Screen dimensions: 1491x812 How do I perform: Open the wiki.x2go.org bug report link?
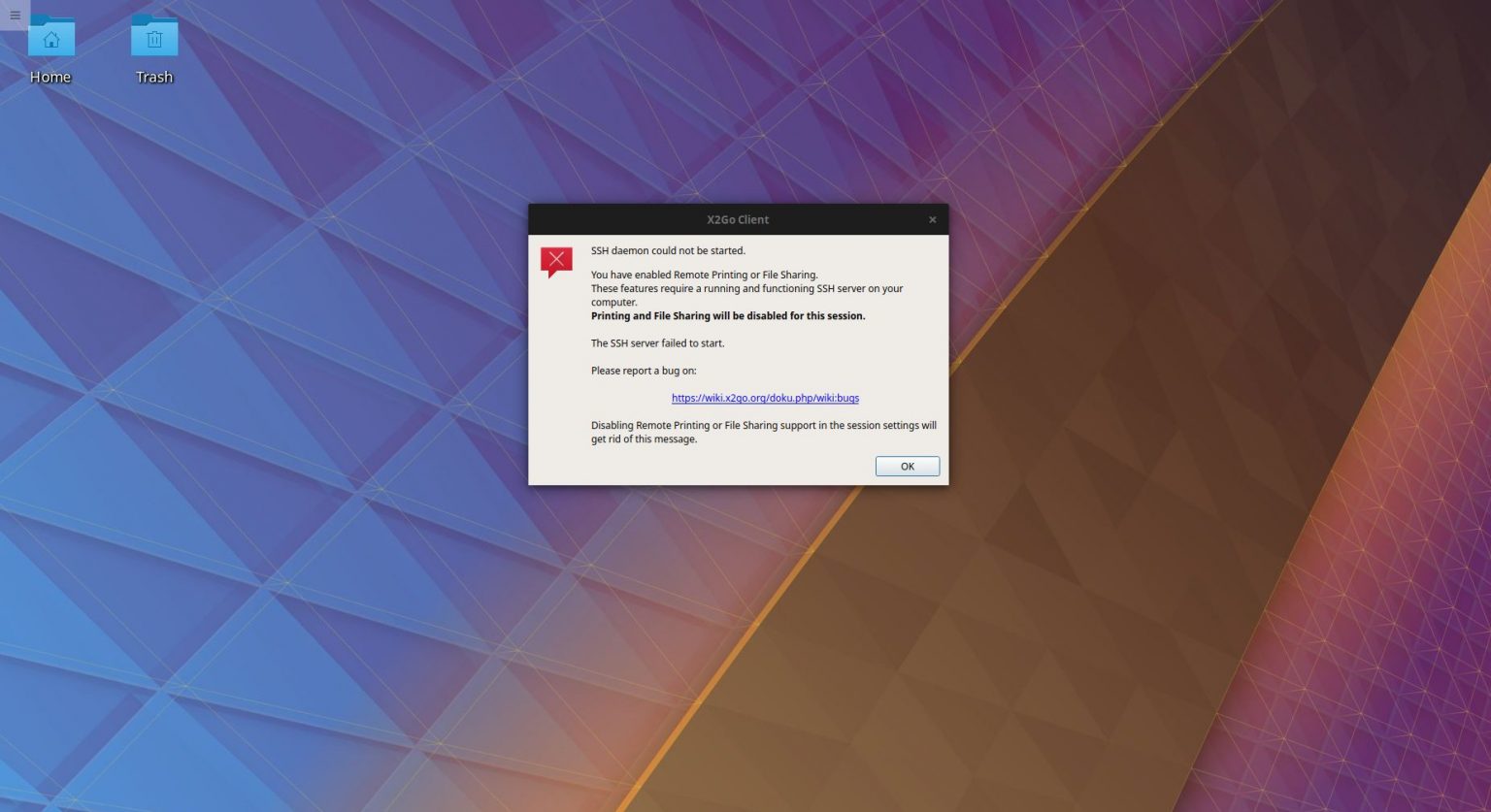point(765,398)
